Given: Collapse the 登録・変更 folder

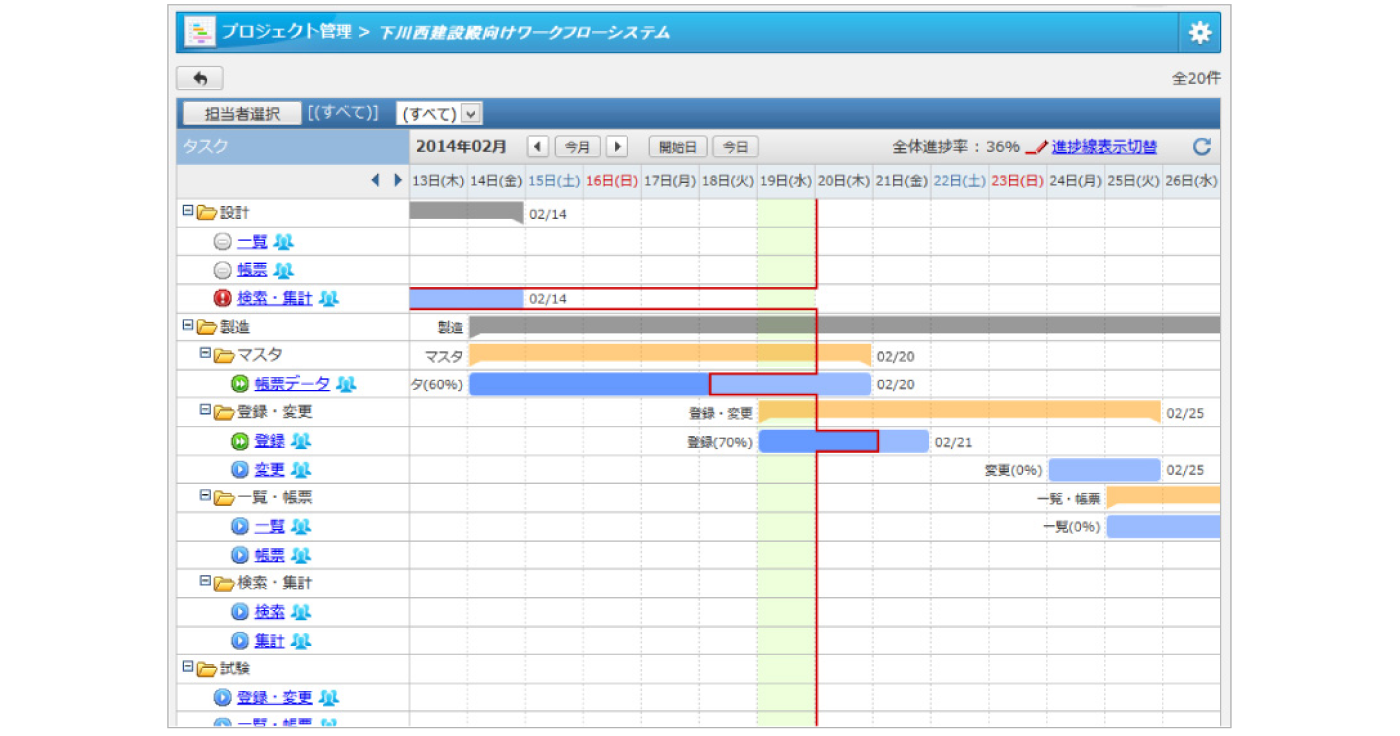Looking at the screenshot, I should [205, 411].
